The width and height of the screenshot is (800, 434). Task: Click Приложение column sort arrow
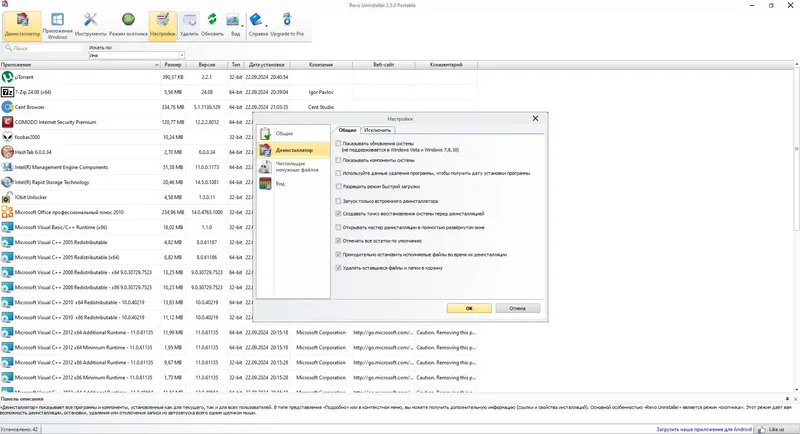157,65
